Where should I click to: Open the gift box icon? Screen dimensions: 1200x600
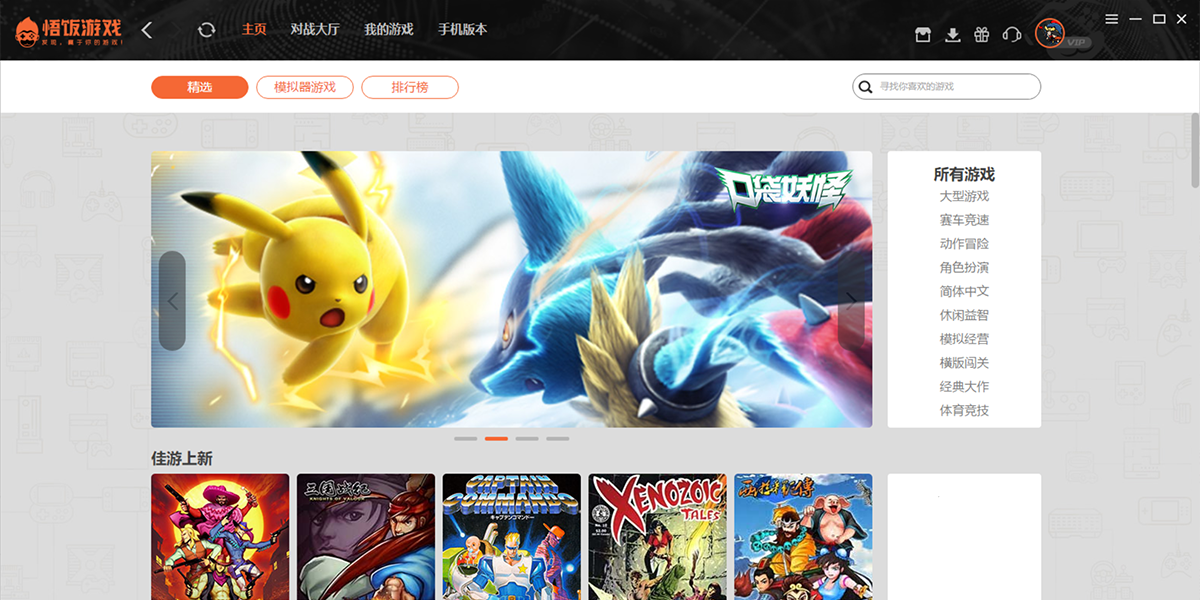[x=982, y=35]
